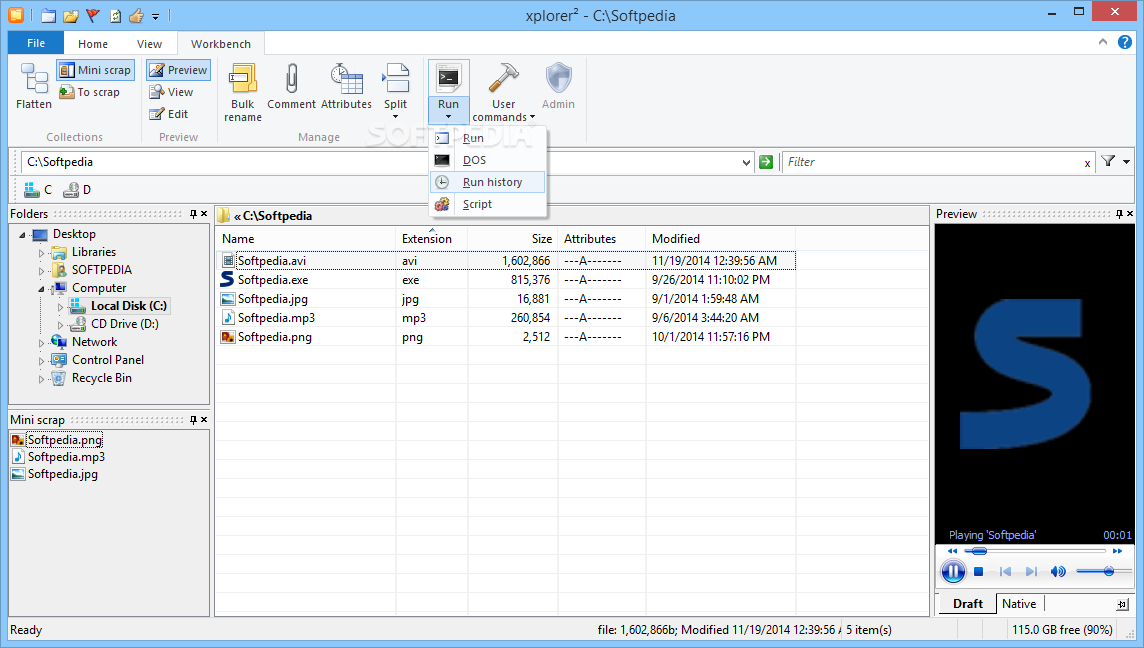Open the address bar dropdown arrow
1144x648 pixels.
pyautogui.click(x=746, y=162)
